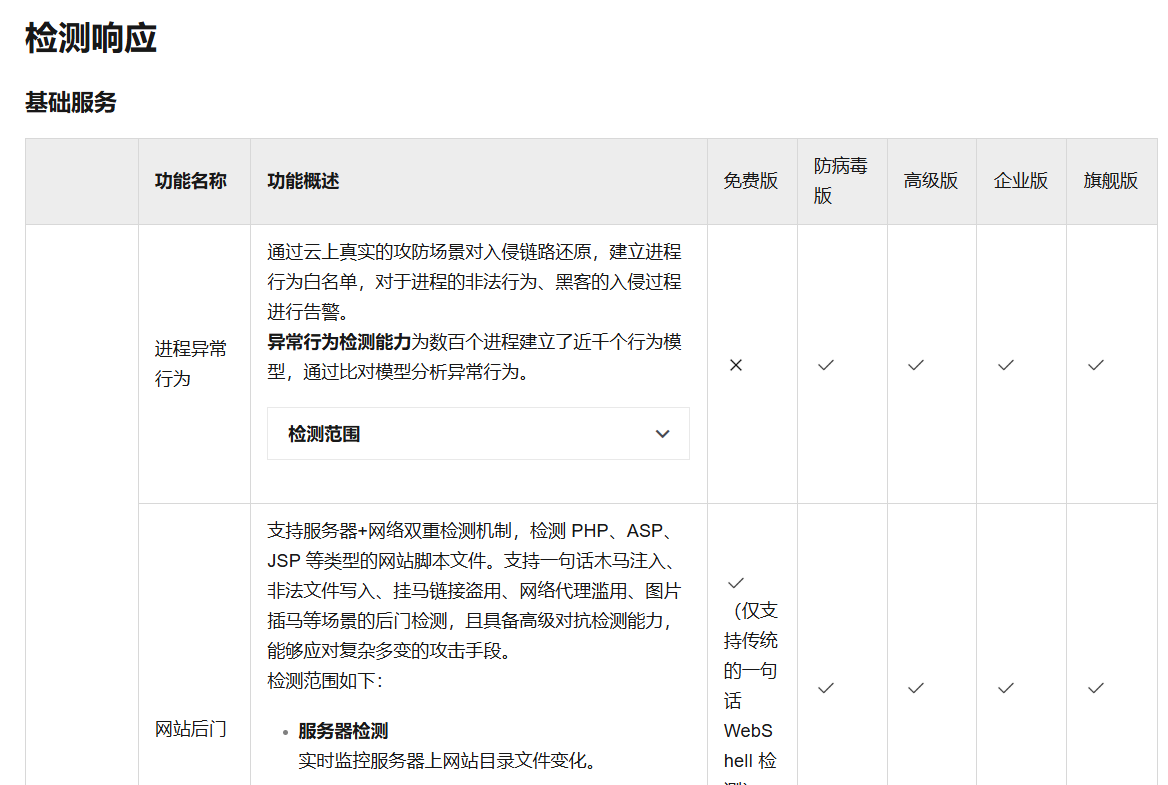This screenshot has width=1168, height=785.
Task: Click the 企业版 checkmark in 网站后门 row
Action: 1006,688
